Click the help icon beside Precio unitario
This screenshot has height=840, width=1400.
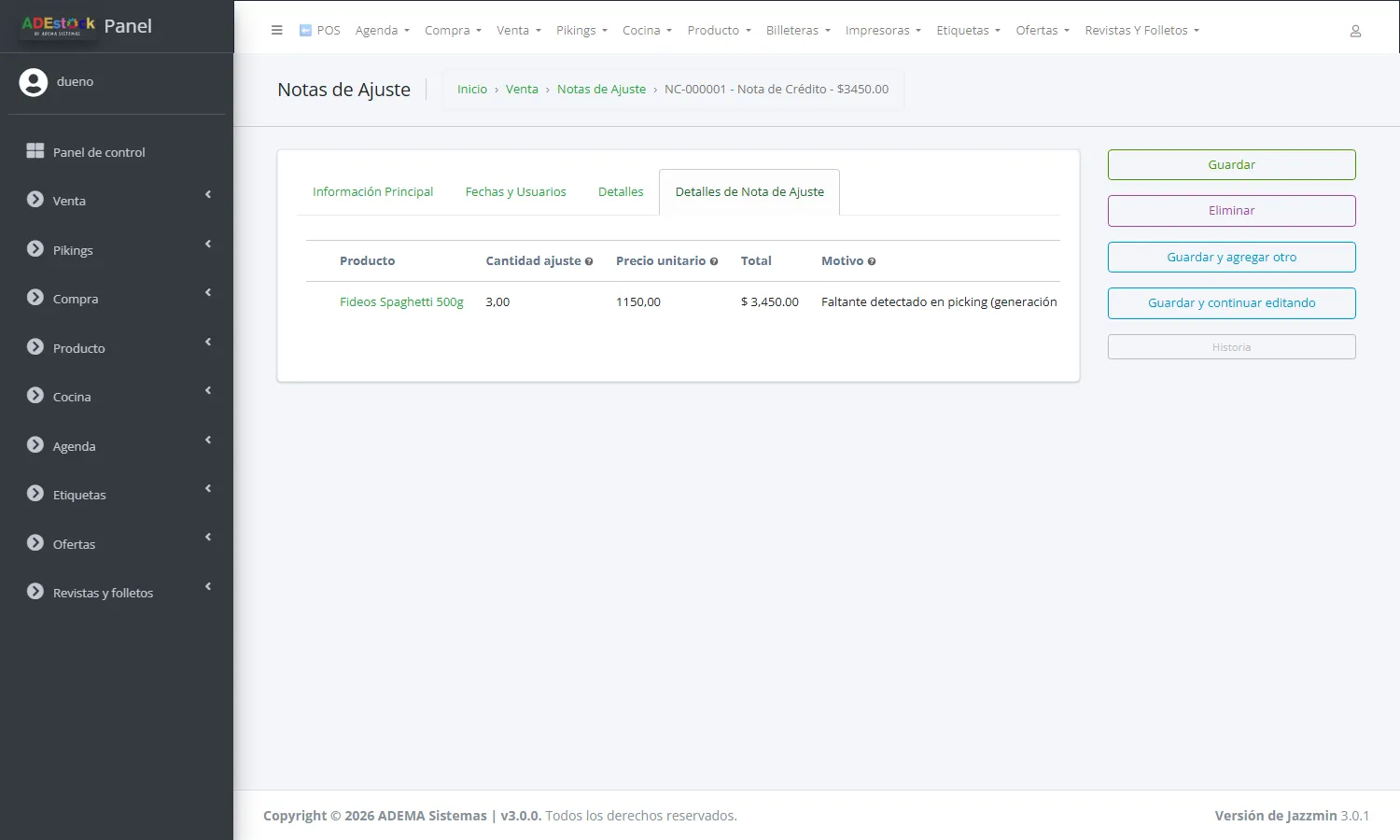tap(714, 261)
